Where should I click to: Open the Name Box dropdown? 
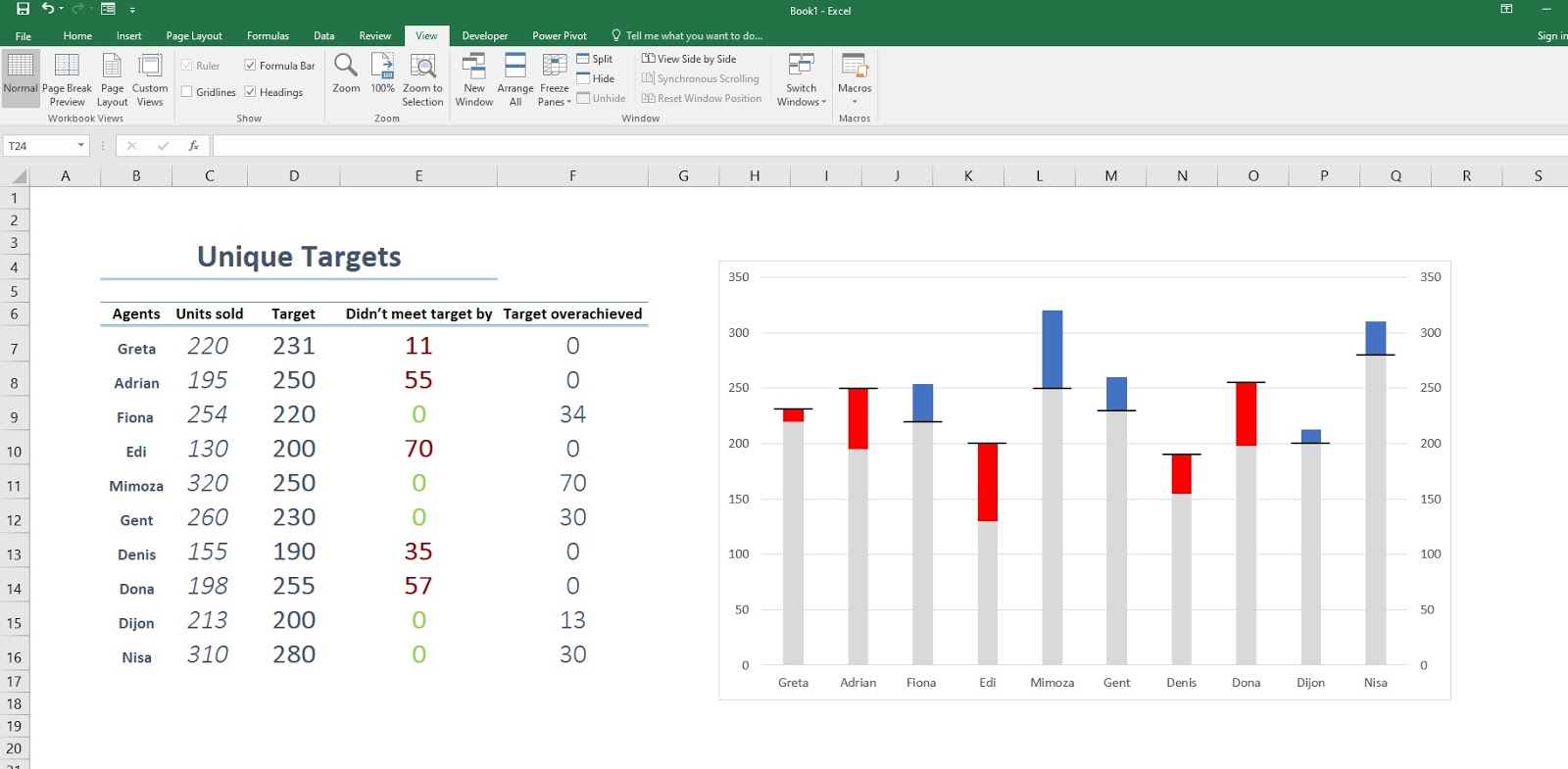[x=80, y=145]
